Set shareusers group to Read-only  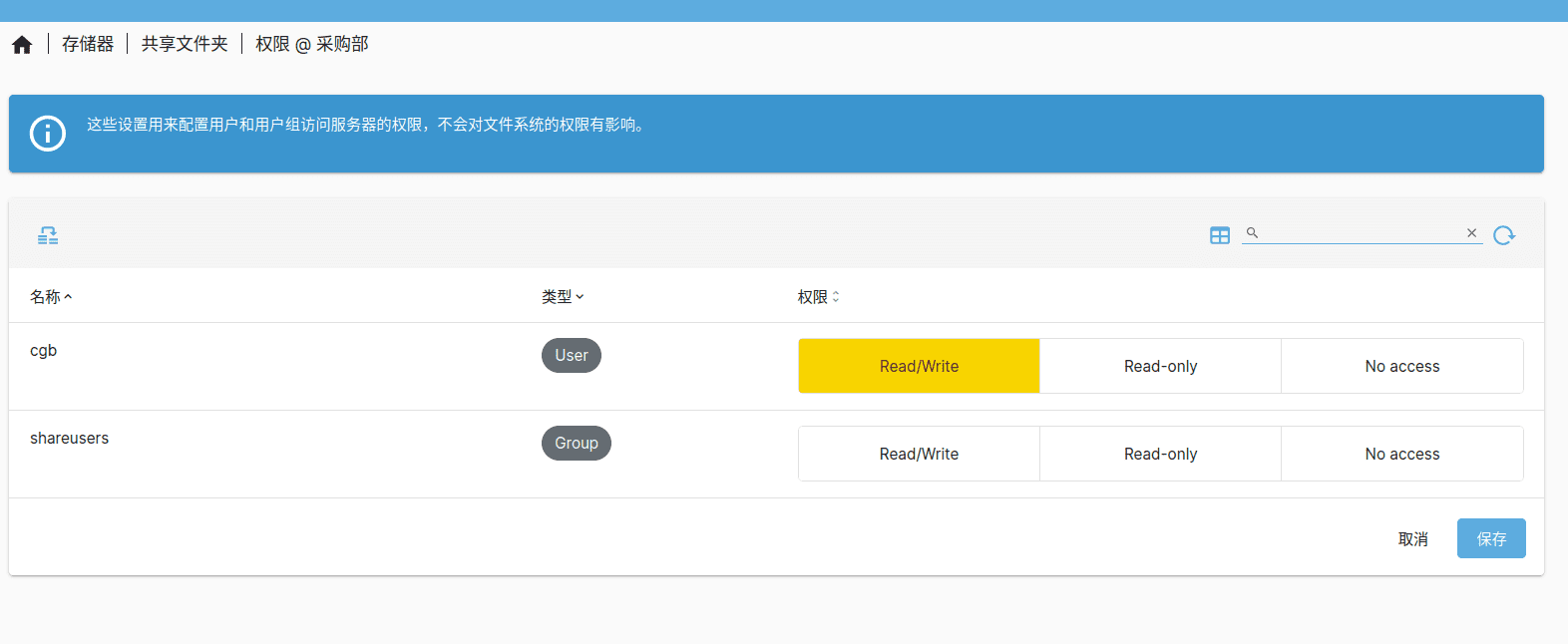pos(1160,454)
